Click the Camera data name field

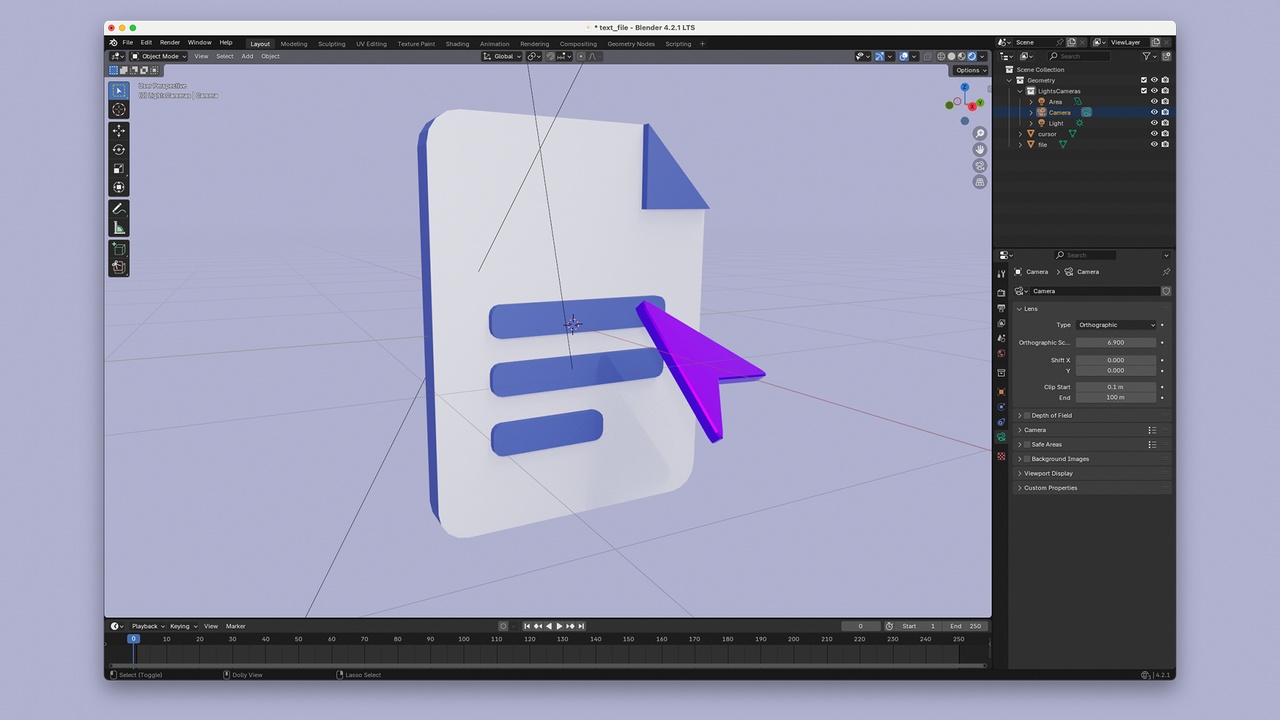[x=1094, y=291]
